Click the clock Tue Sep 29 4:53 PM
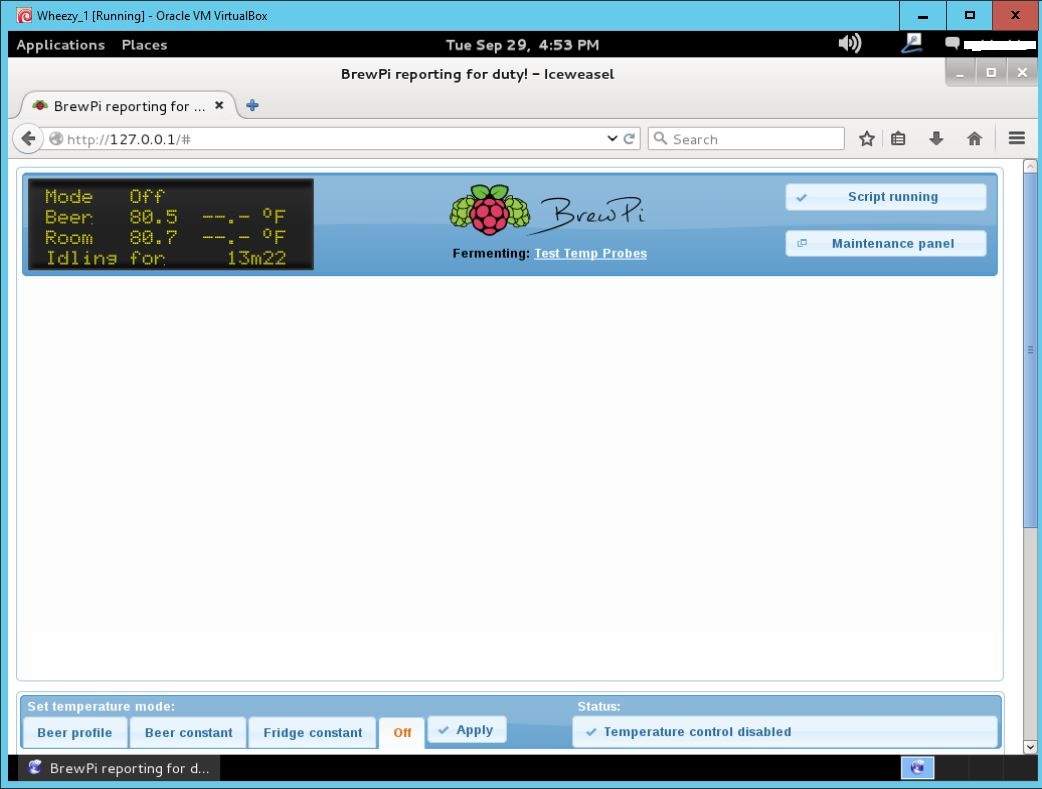Viewport: 1042px width, 789px height. [x=522, y=45]
